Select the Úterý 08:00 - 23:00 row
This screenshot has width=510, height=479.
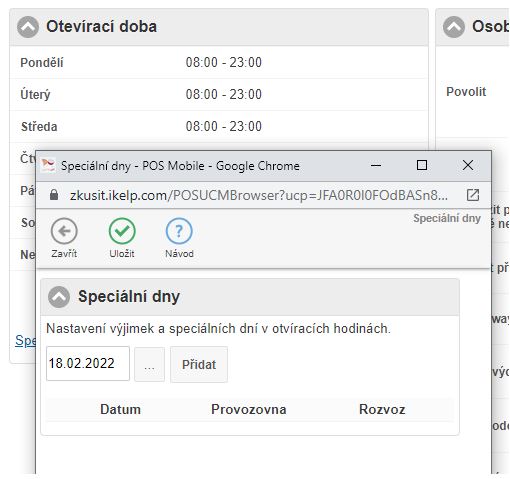coord(219,94)
